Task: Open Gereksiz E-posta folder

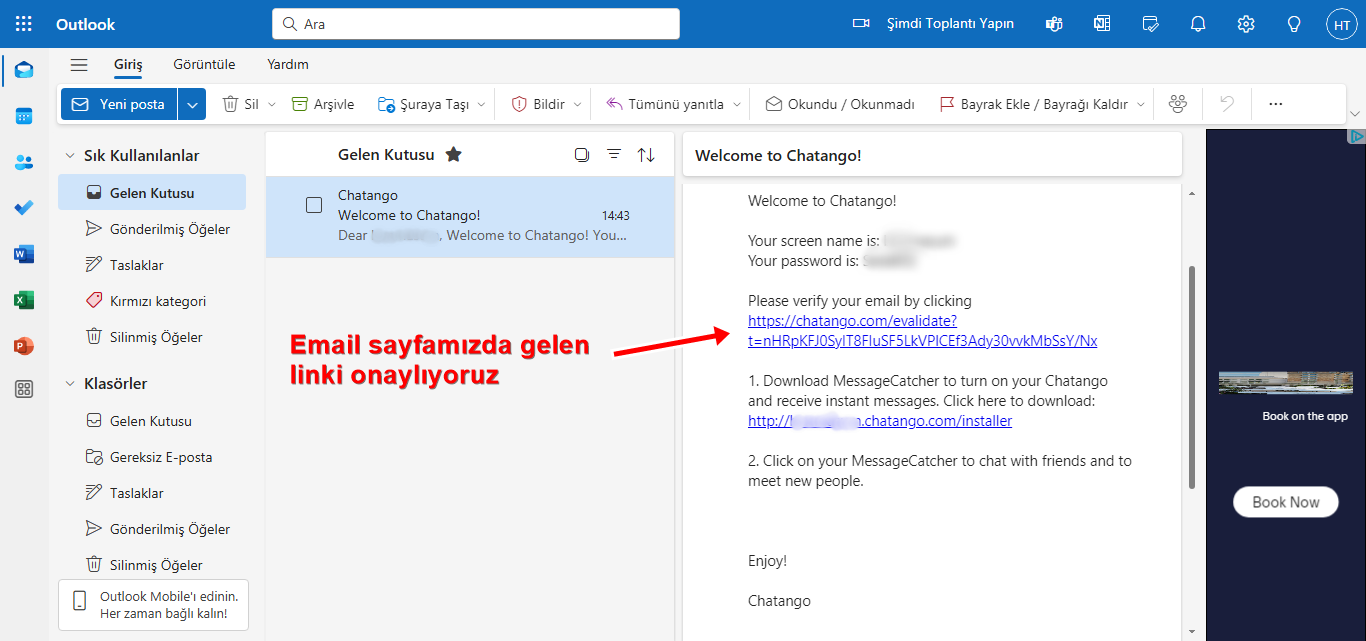Action: (152, 457)
